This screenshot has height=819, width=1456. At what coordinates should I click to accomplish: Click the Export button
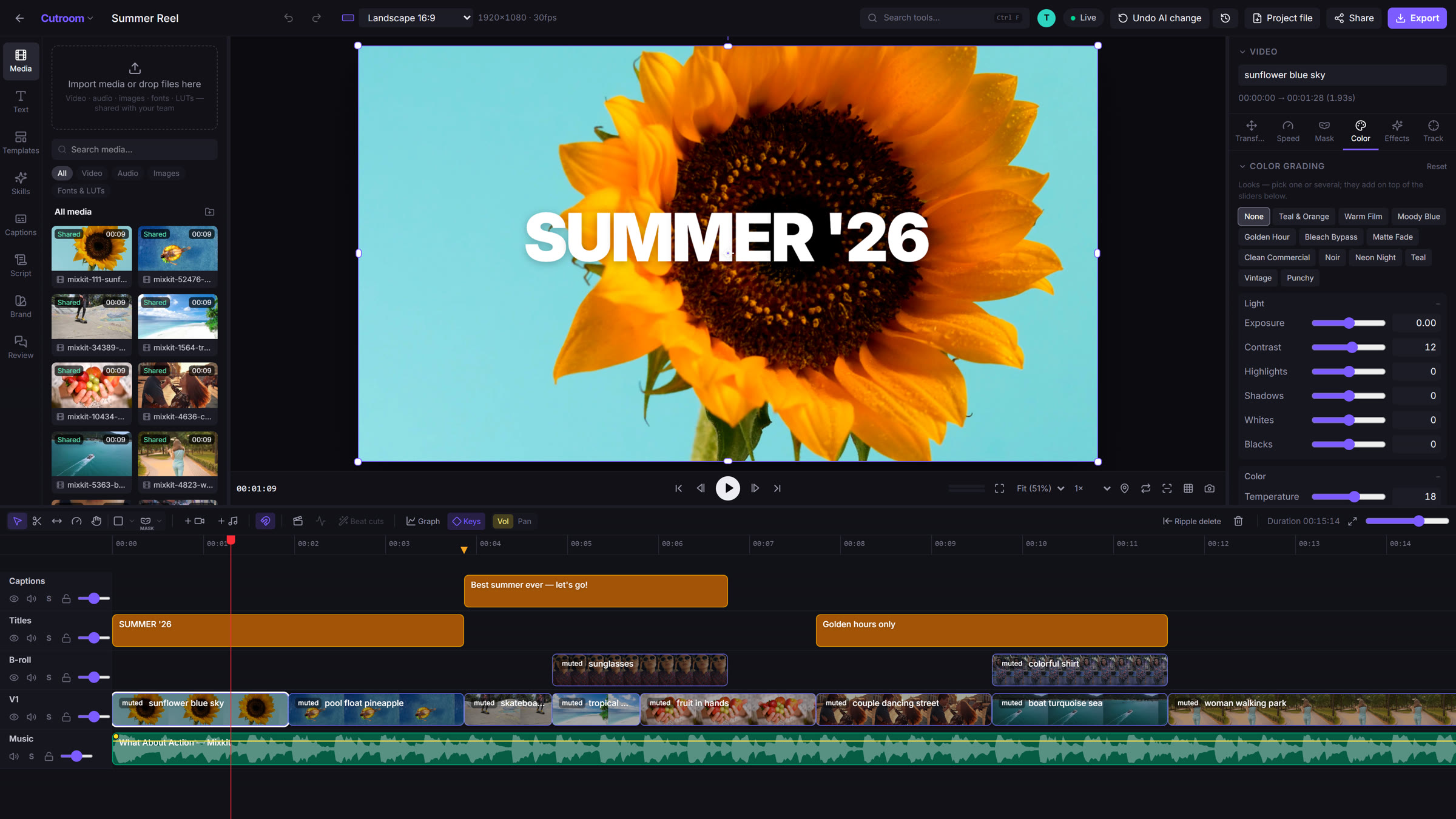(x=1417, y=18)
